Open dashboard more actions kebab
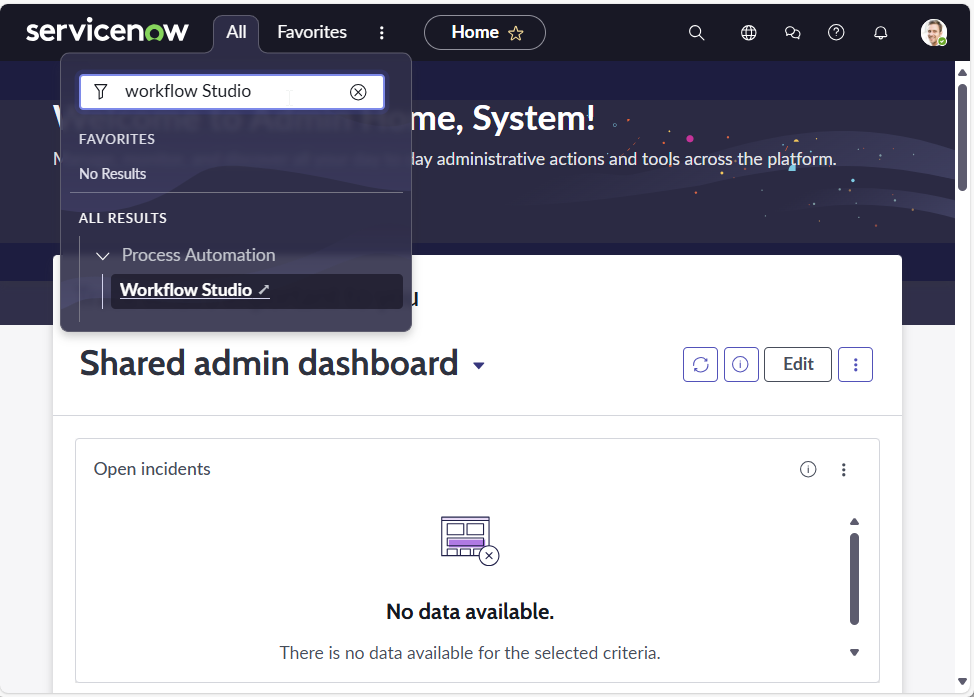 (855, 364)
